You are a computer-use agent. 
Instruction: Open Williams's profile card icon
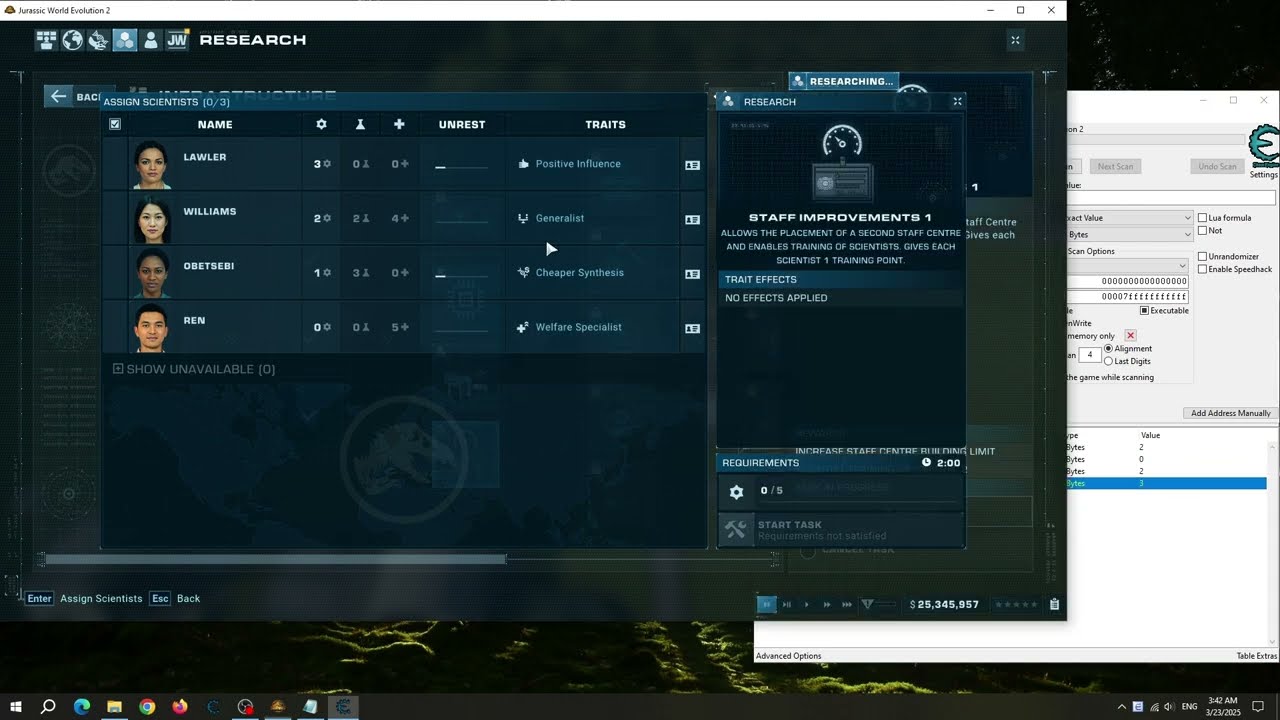(692, 220)
